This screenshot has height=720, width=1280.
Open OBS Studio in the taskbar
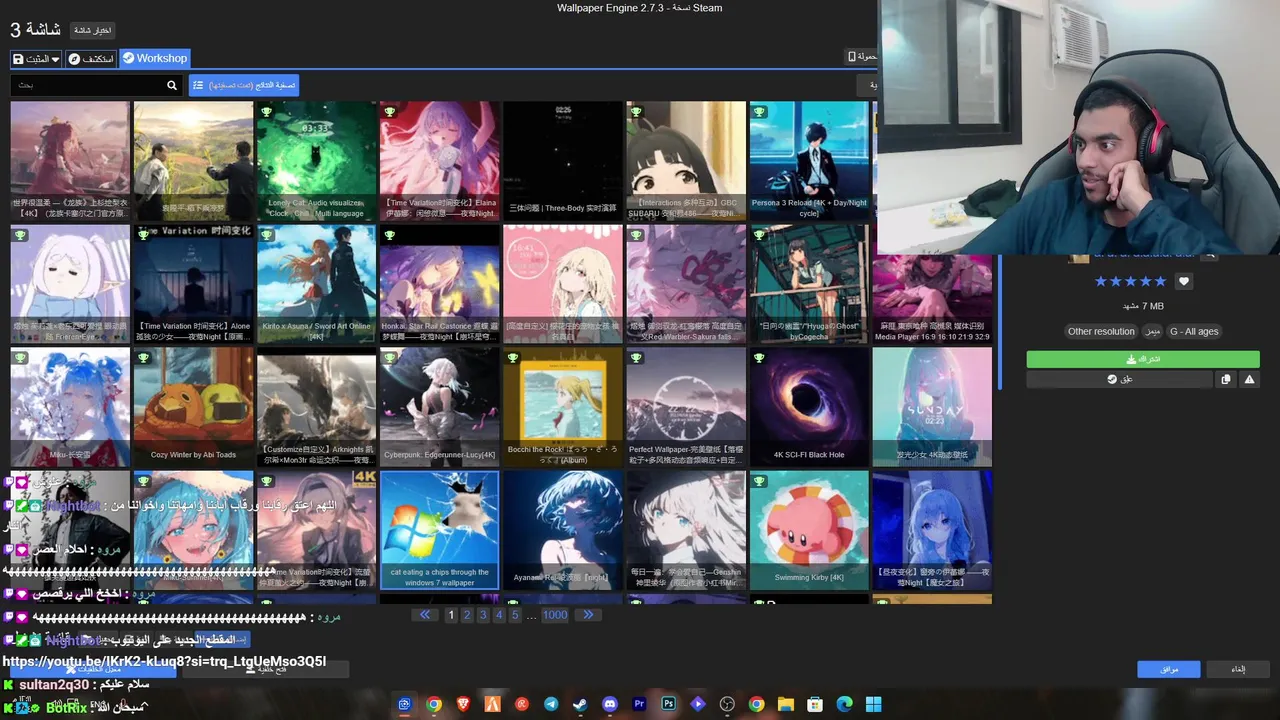click(x=727, y=704)
